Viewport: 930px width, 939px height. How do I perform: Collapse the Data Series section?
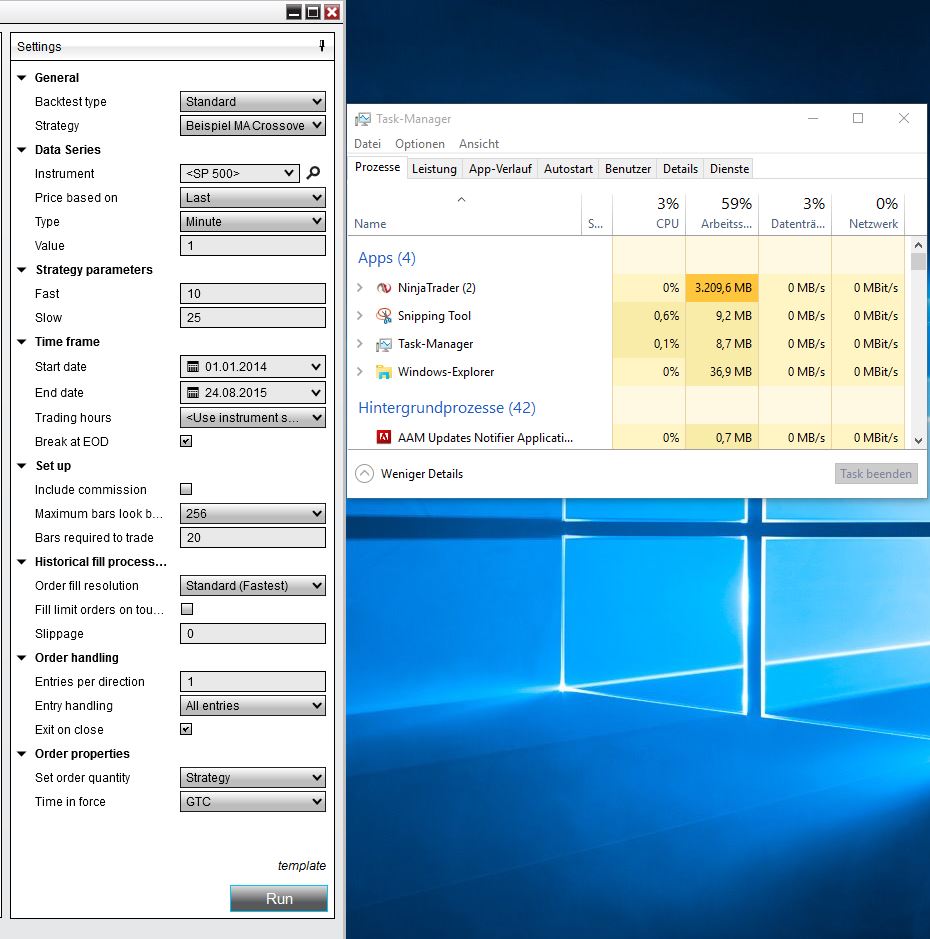click(22, 150)
